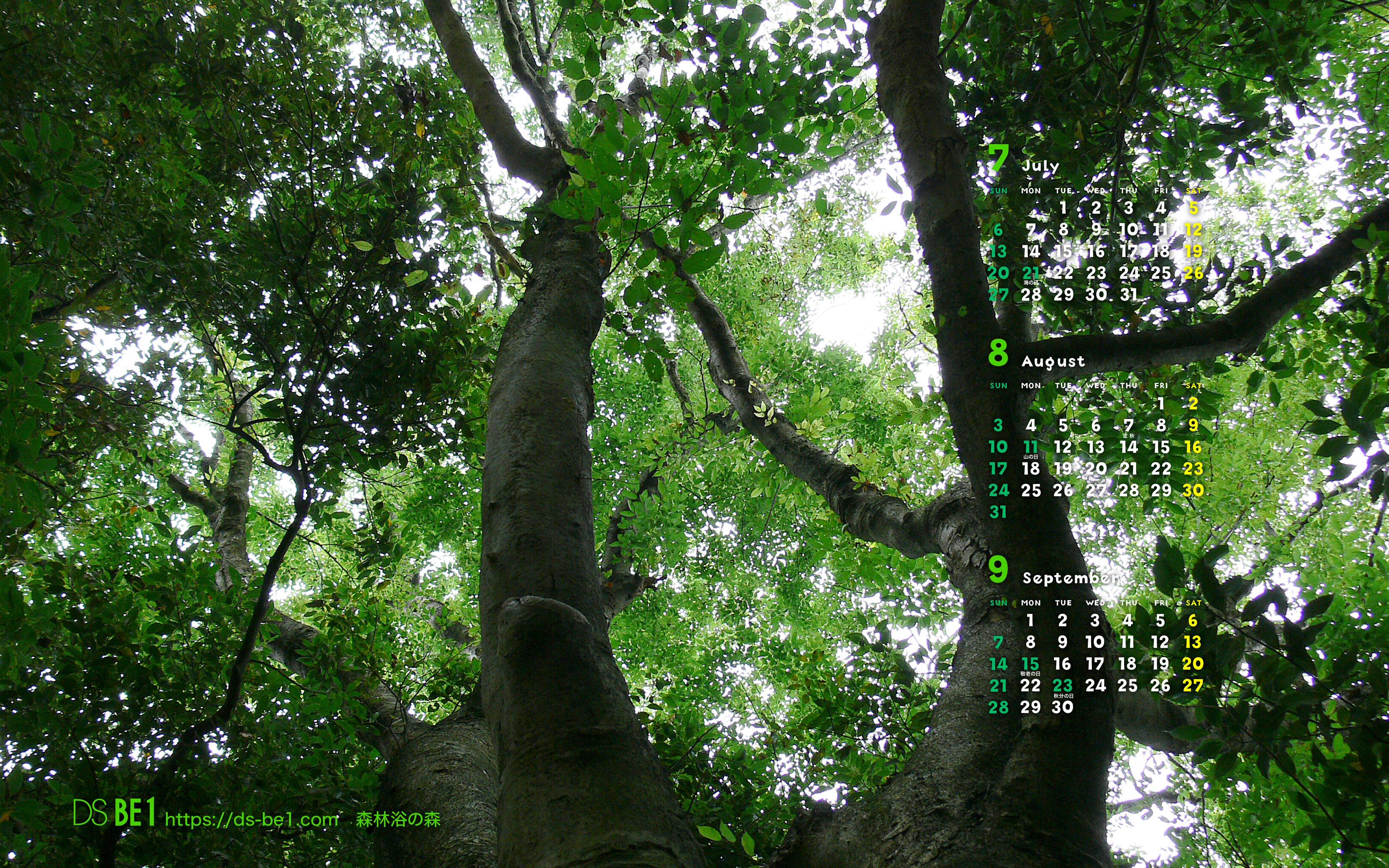
Task: Click the 森林浴の森 Japanese caption
Action: point(398,819)
